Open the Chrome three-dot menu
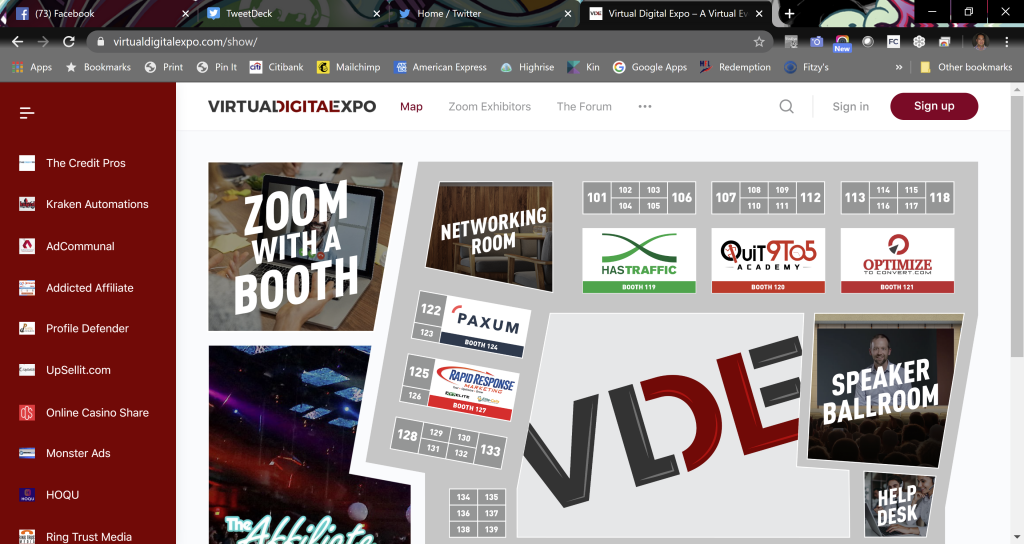 click(1007, 42)
